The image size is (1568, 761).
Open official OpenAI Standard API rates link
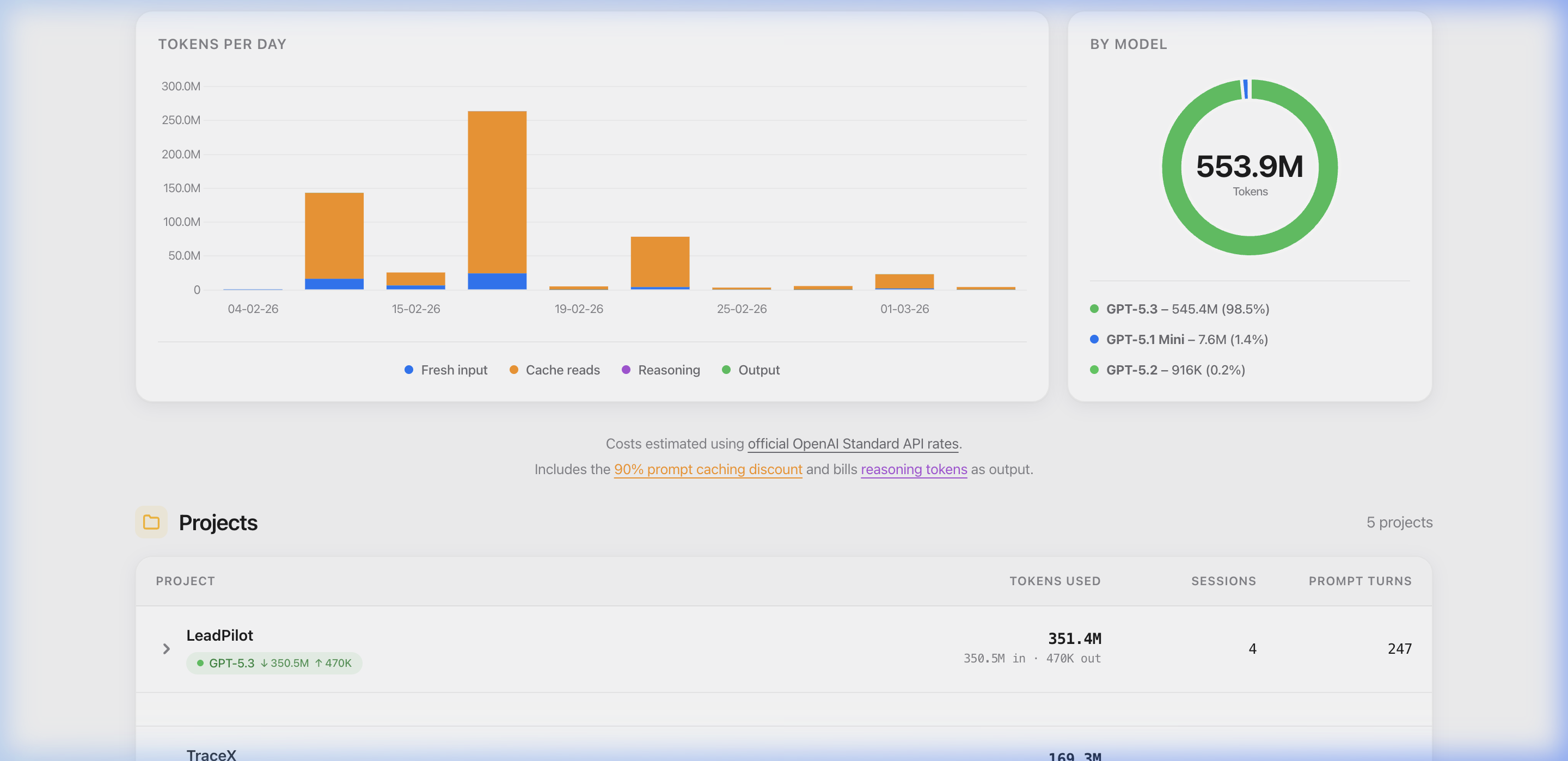(x=853, y=444)
